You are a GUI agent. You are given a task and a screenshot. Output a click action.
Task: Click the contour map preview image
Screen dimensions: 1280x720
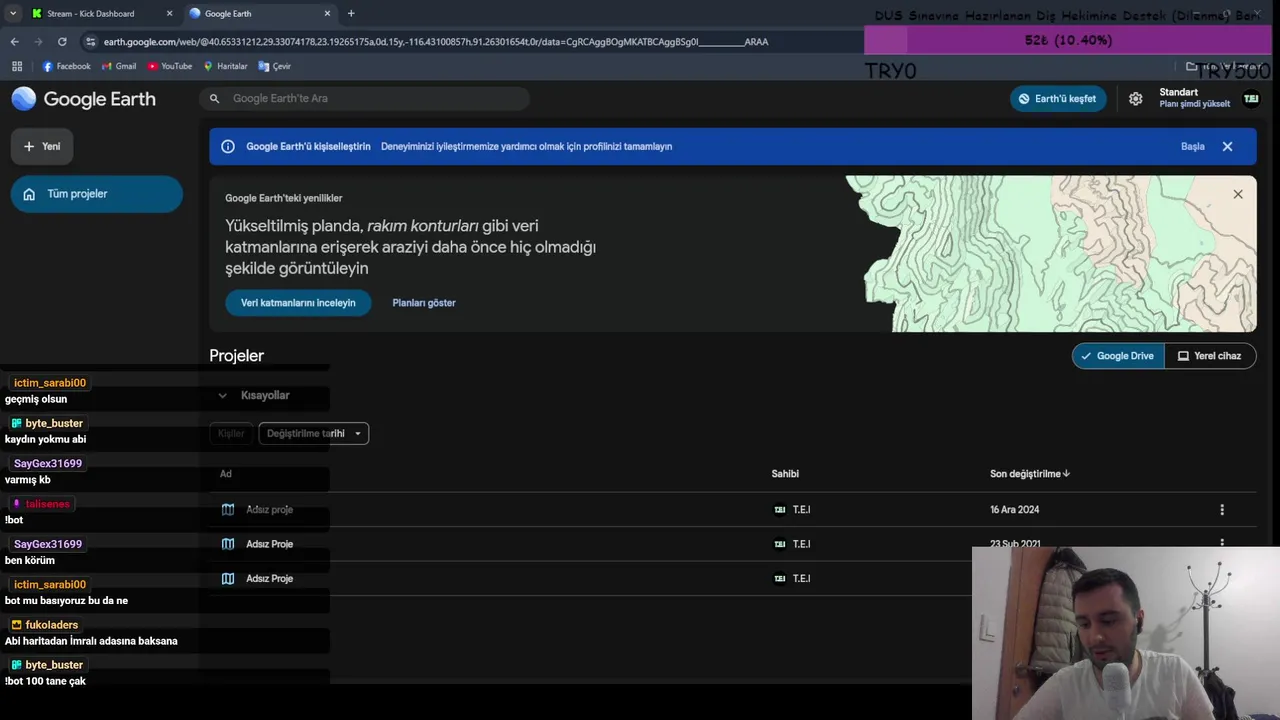click(1051, 254)
